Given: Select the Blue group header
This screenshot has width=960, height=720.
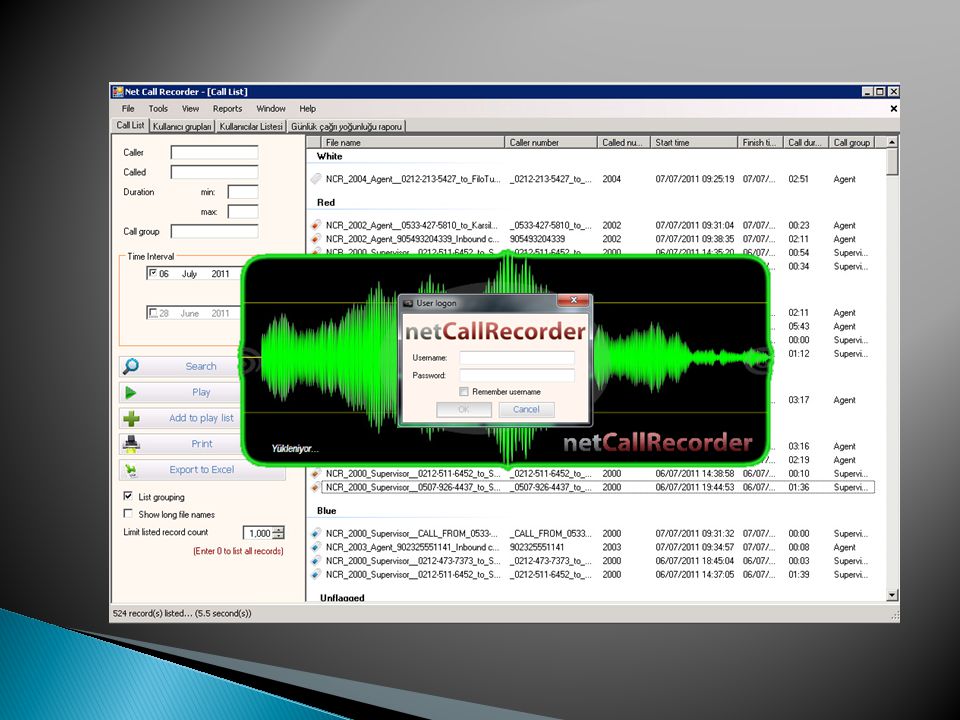Looking at the screenshot, I should (x=326, y=511).
